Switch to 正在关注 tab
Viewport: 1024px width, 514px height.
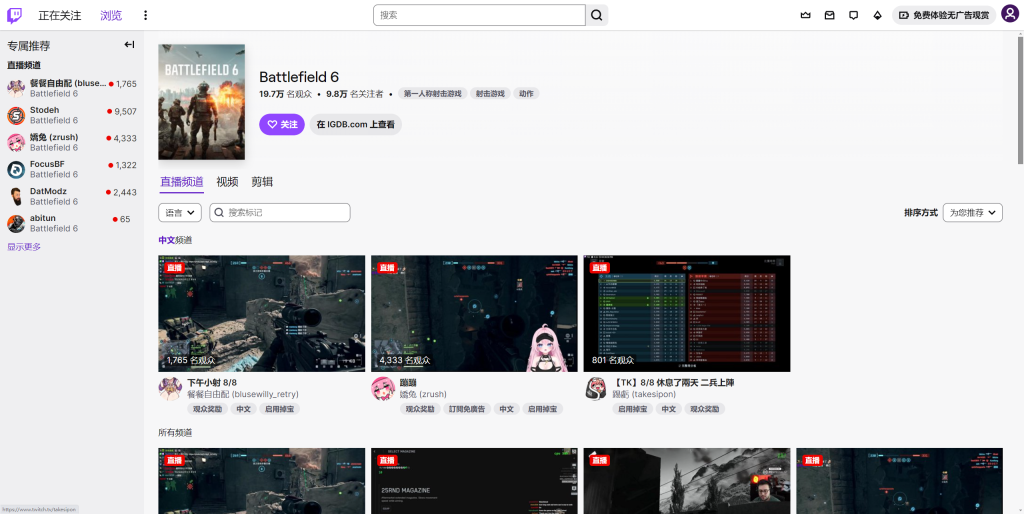[60, 15]
